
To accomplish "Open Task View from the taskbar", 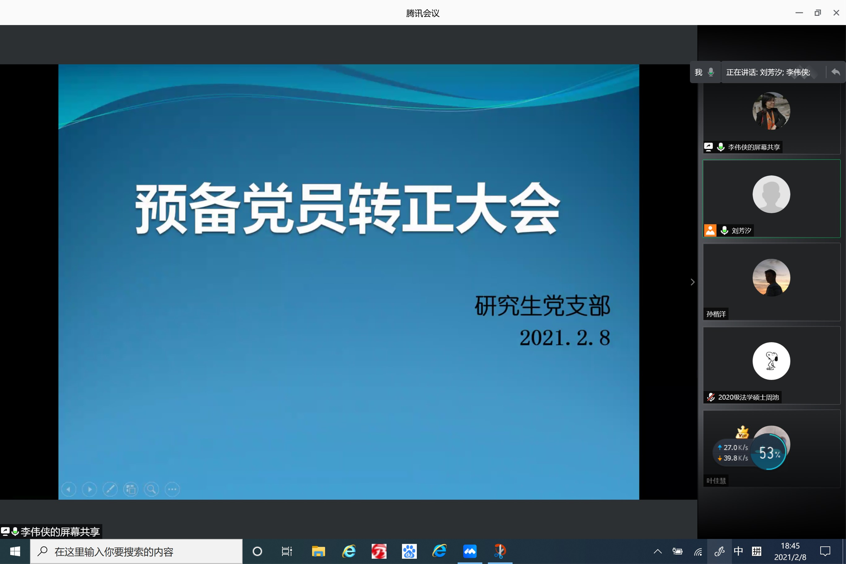I will pos(287,551).
